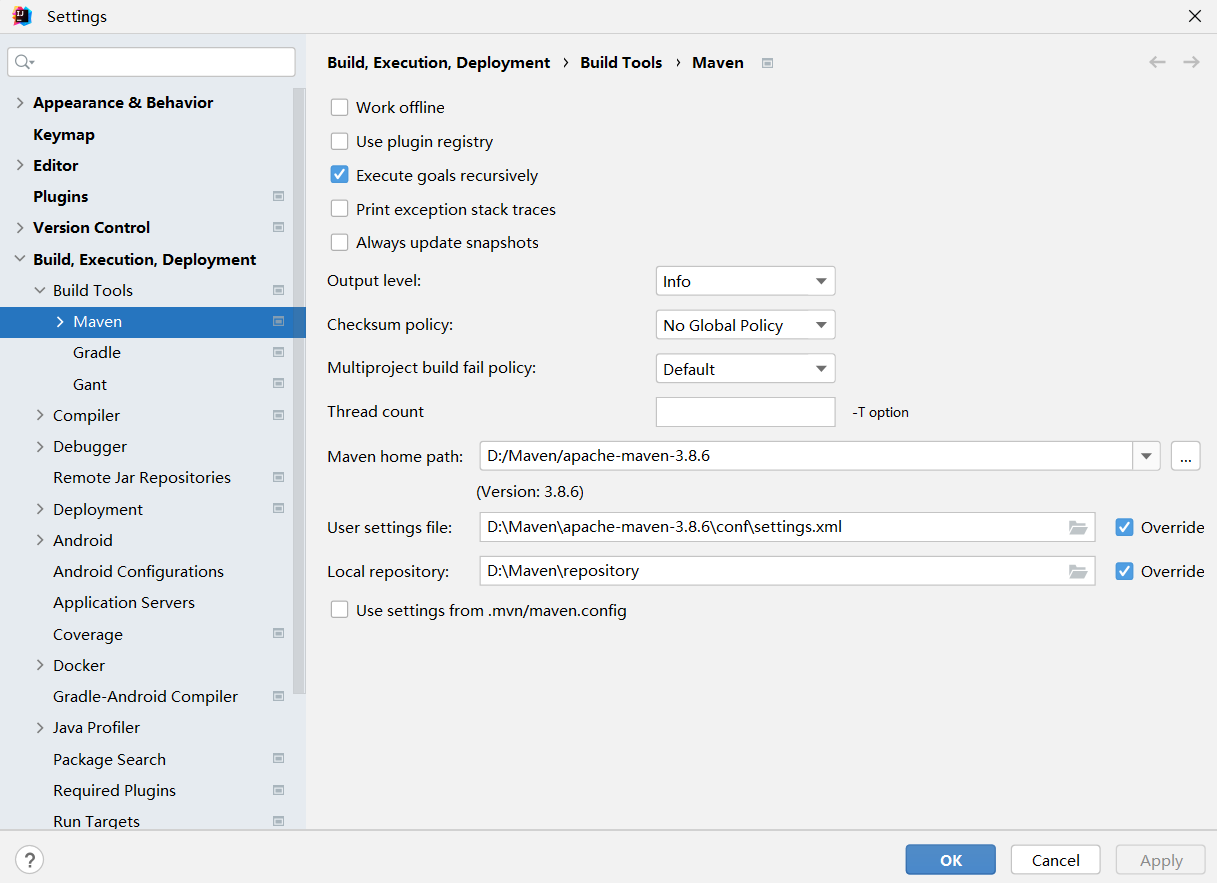
Task: Expand the Maven tree node chevron
Action: tap(60, 322)
